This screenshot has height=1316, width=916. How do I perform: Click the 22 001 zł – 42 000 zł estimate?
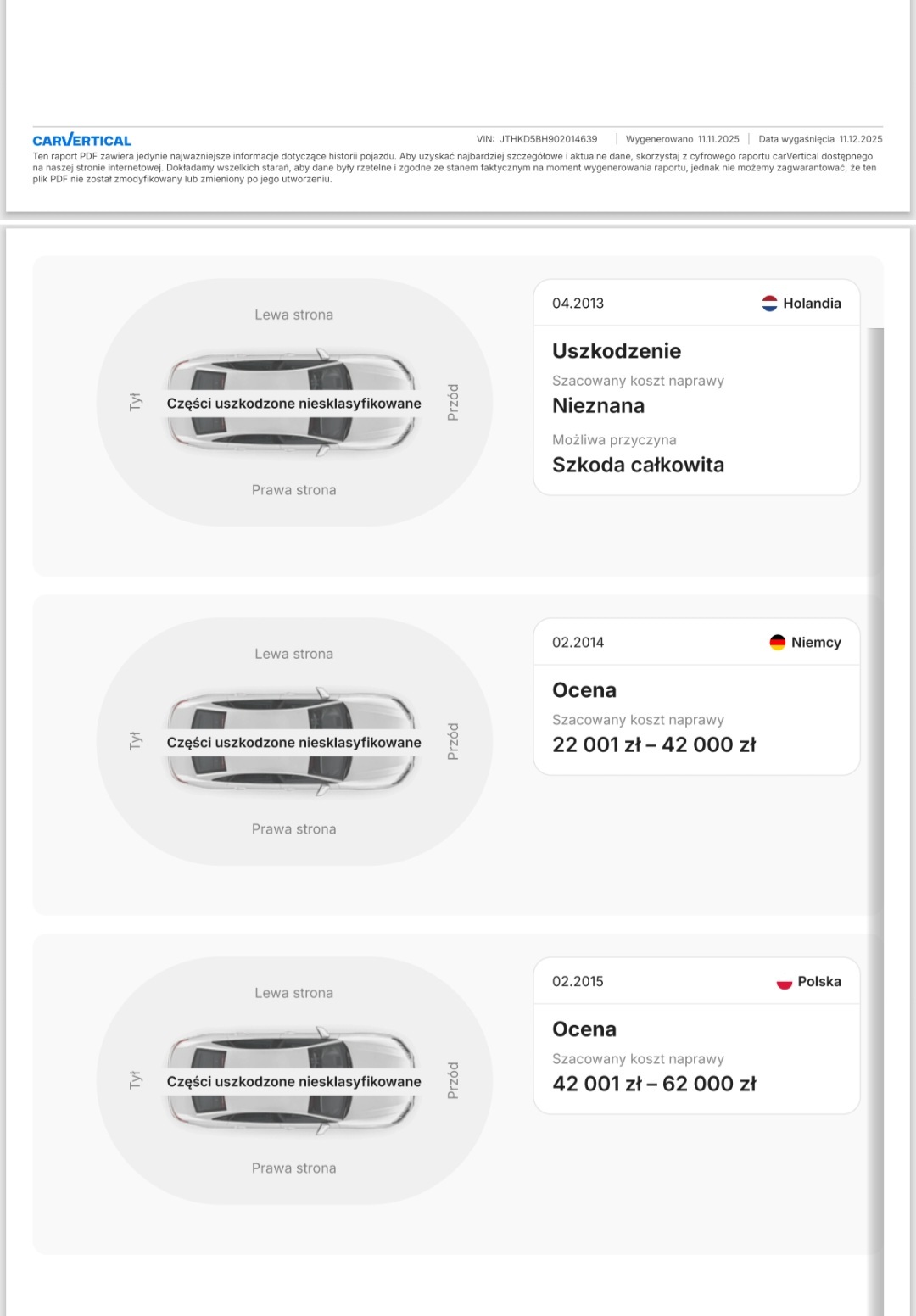pyautogui.click(x=653, y=744)
